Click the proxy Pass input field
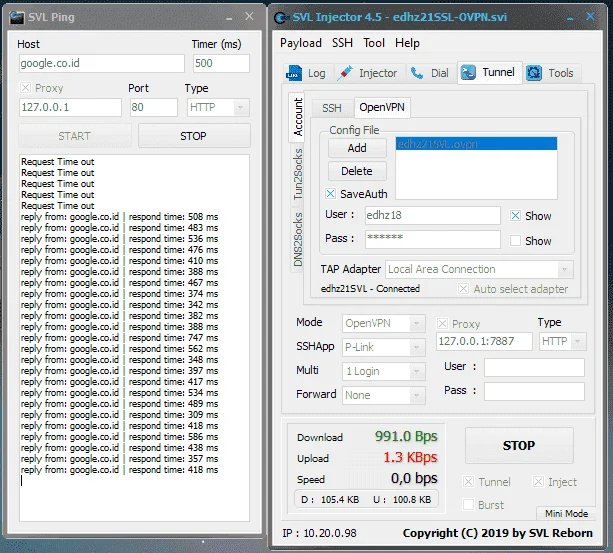 point(534,392)
